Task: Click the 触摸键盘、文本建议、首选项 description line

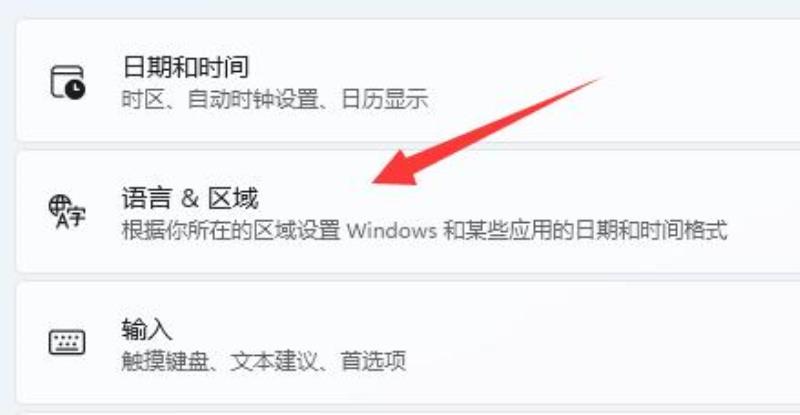Action: coord(264,361)
